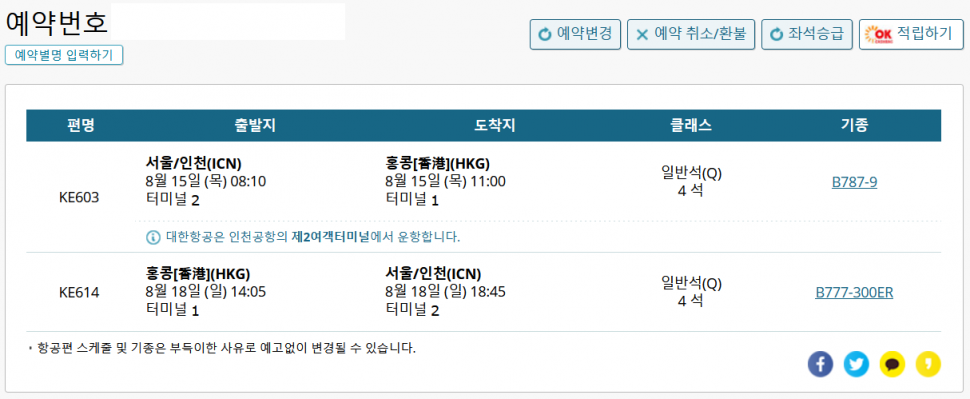Image resolution: width=970 pixels, height=399 pixels.
Task: Select 제2여객터미널 highlighted text
Action: [330, 237]
